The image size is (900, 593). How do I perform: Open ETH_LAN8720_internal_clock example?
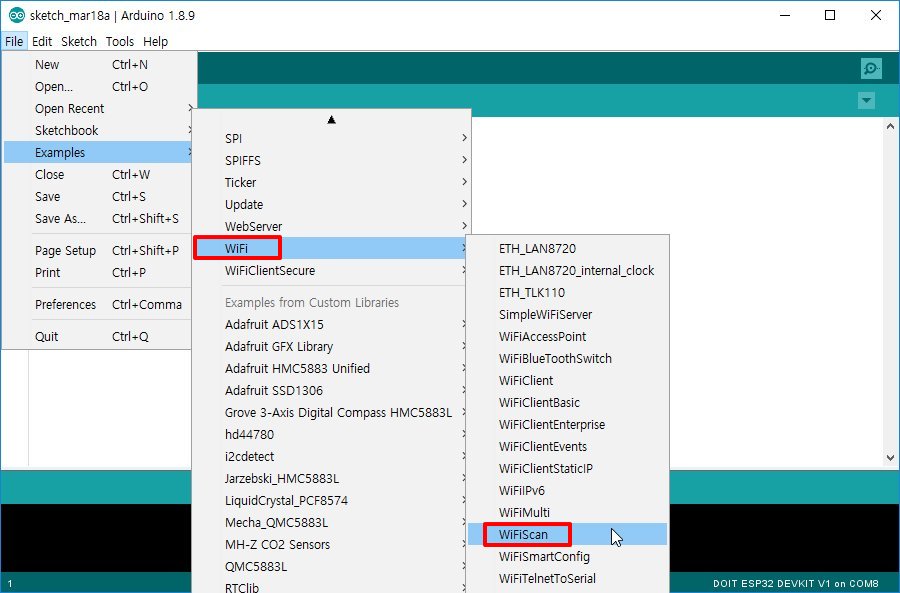point(567,270)
